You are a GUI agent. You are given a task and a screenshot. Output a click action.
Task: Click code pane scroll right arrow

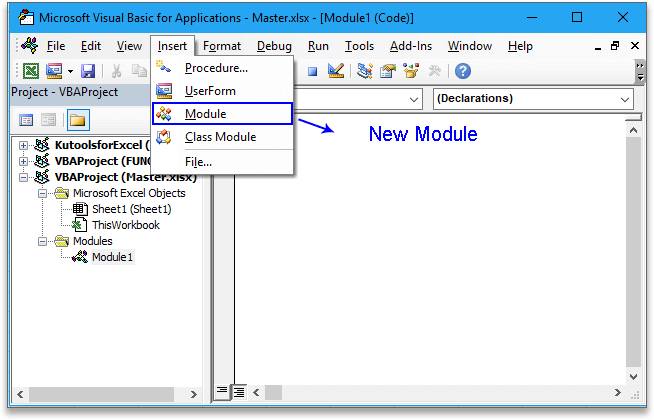coord(618,392)
